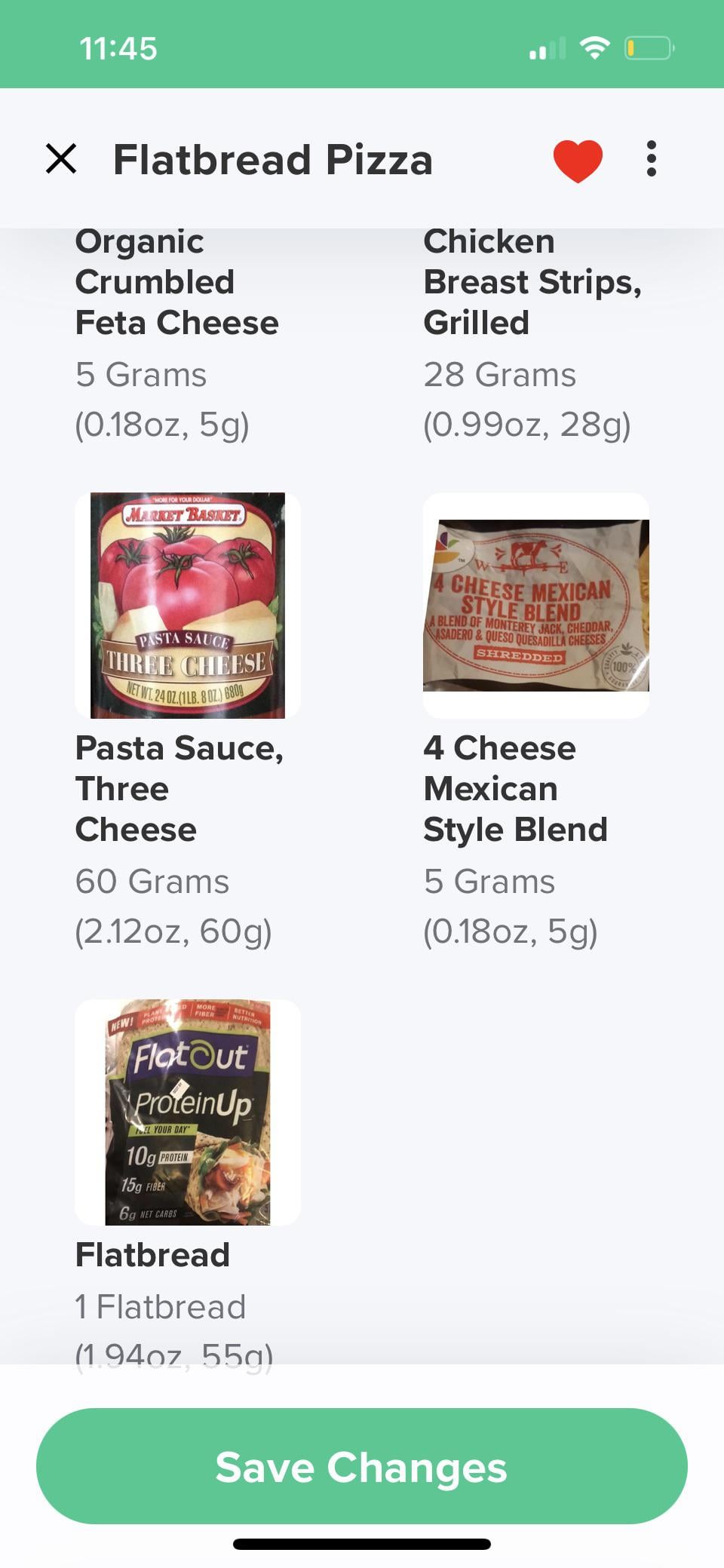Select the Chicken Breast Strips, Grilled title
724x1568 pixels.
click(532, 282)
